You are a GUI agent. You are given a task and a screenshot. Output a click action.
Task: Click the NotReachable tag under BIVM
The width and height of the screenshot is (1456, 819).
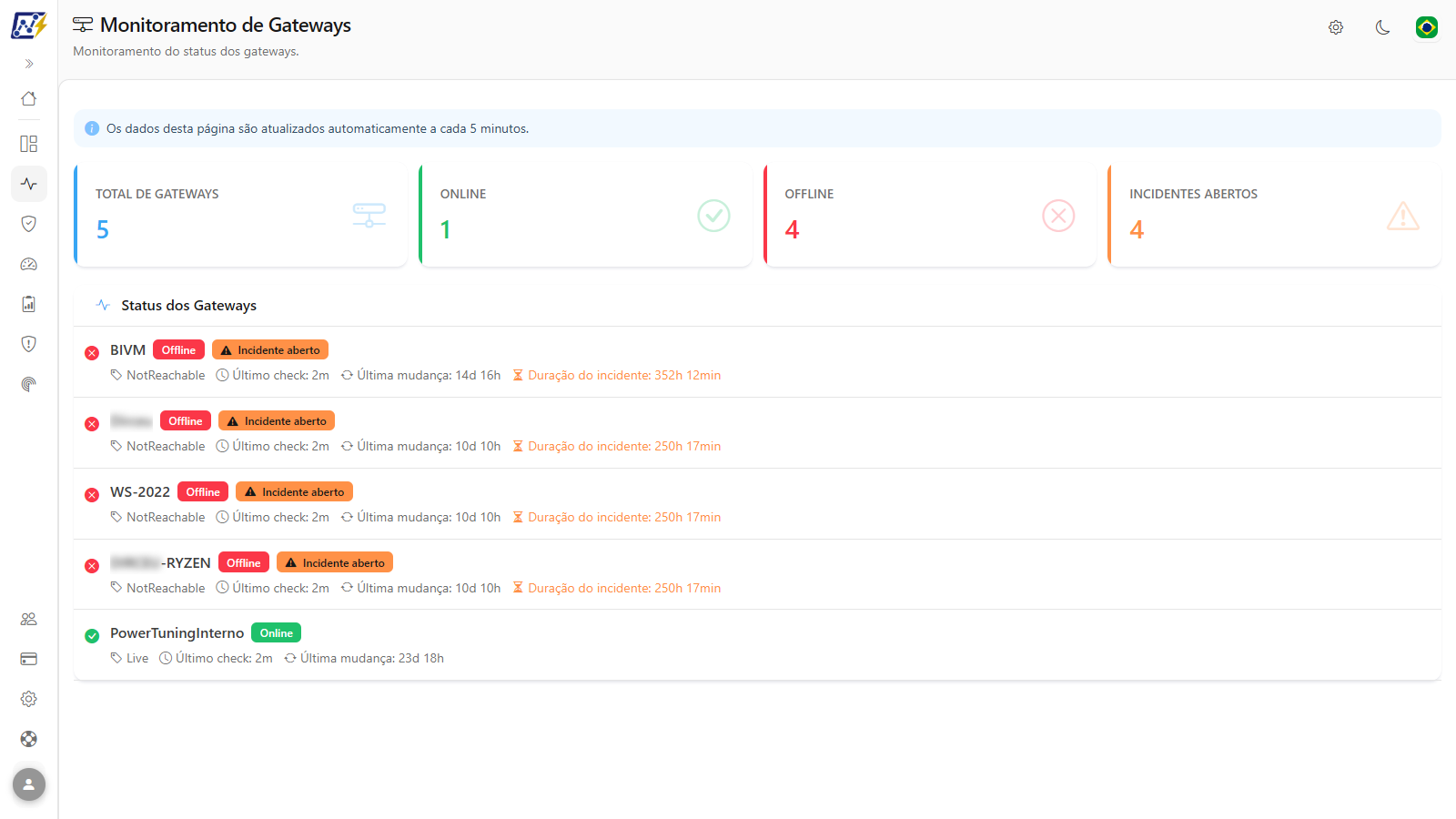(157, 375)
